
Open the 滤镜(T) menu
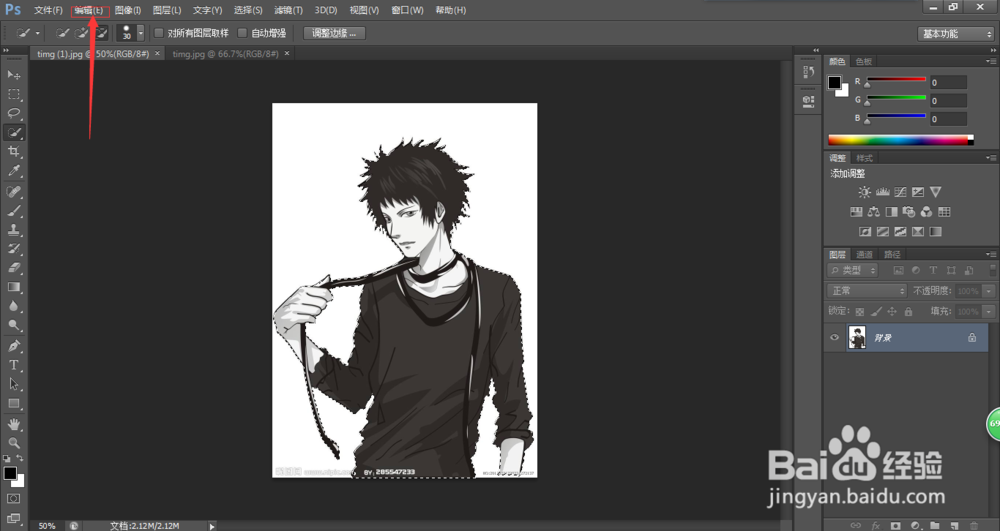[x=288, y=10]
